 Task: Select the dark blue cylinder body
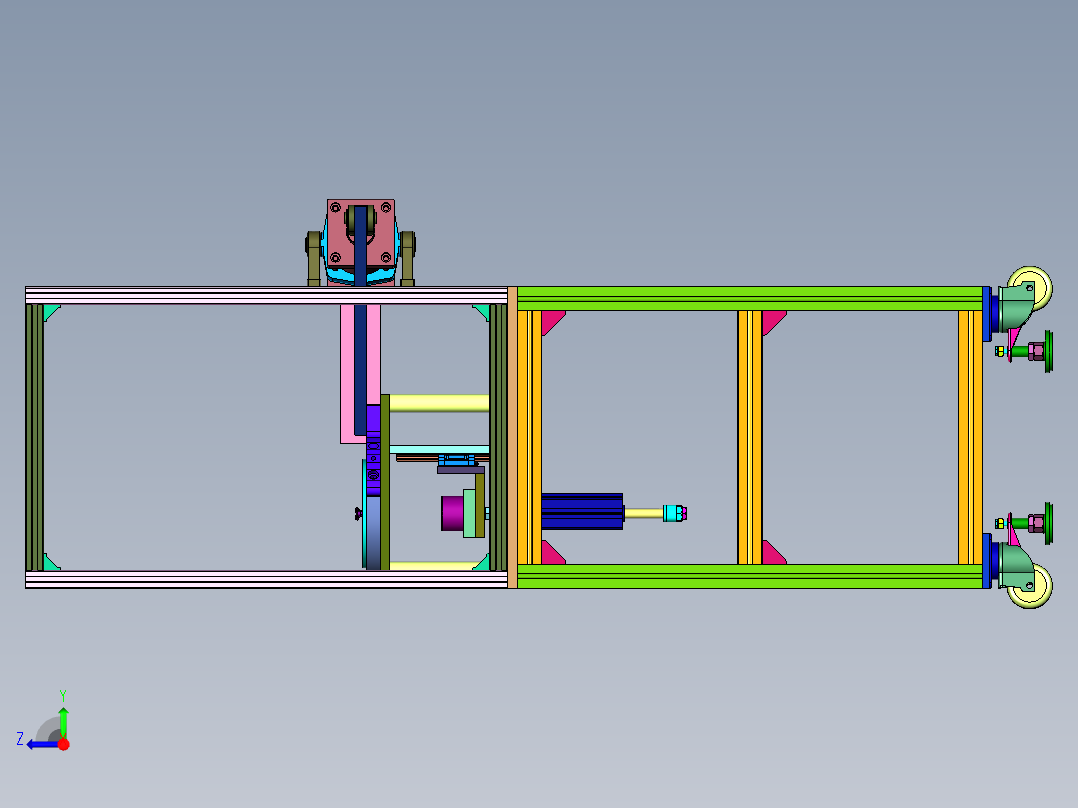(x=582, y=512)
